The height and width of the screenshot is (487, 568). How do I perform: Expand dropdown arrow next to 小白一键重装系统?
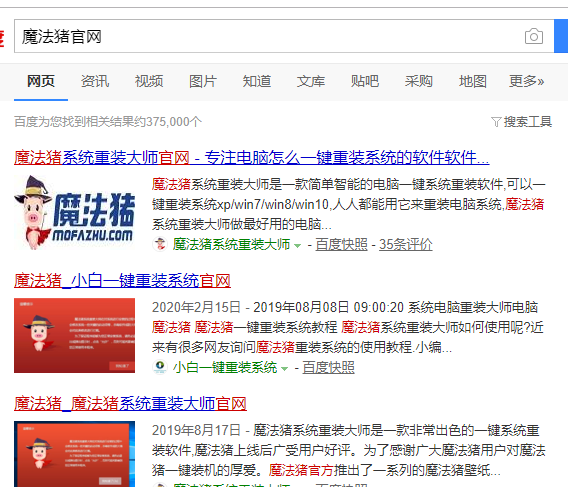coord(284,369)
